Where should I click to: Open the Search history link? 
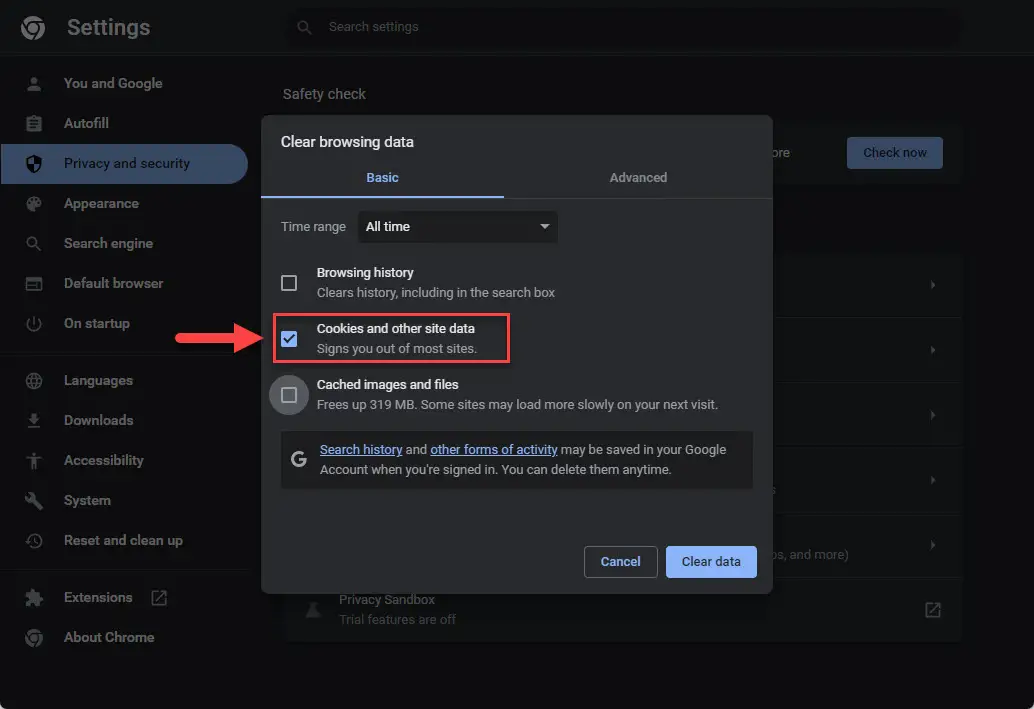click(x=361, y=450)
